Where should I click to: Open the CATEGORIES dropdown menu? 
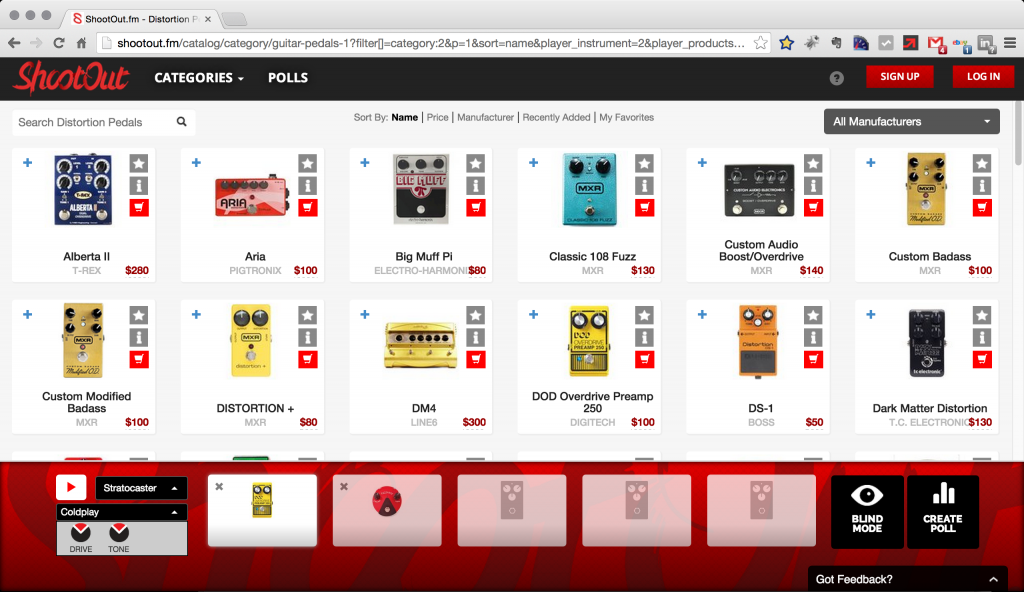point(199,78)
